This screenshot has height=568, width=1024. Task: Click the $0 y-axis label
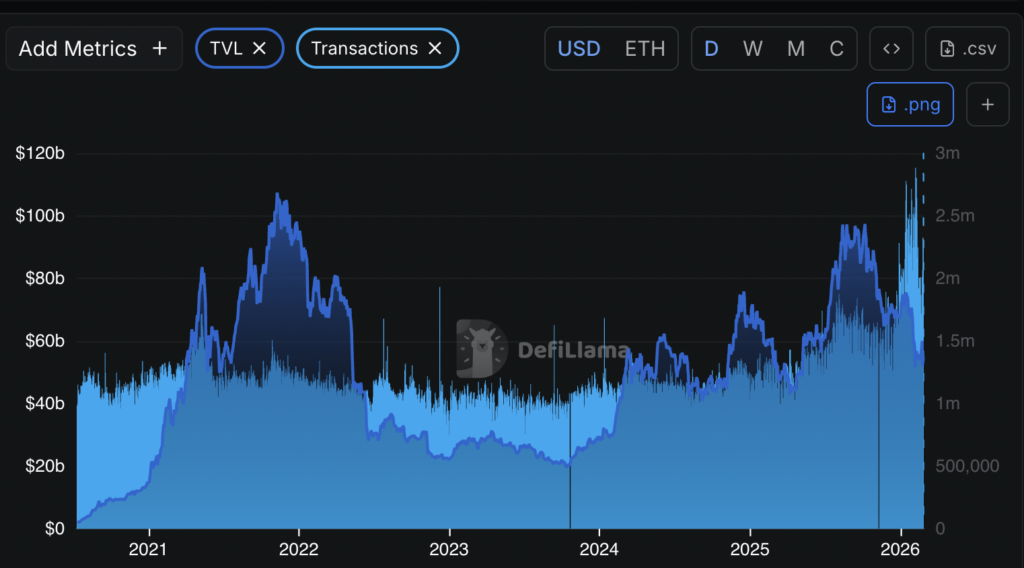tap(55, 529)
